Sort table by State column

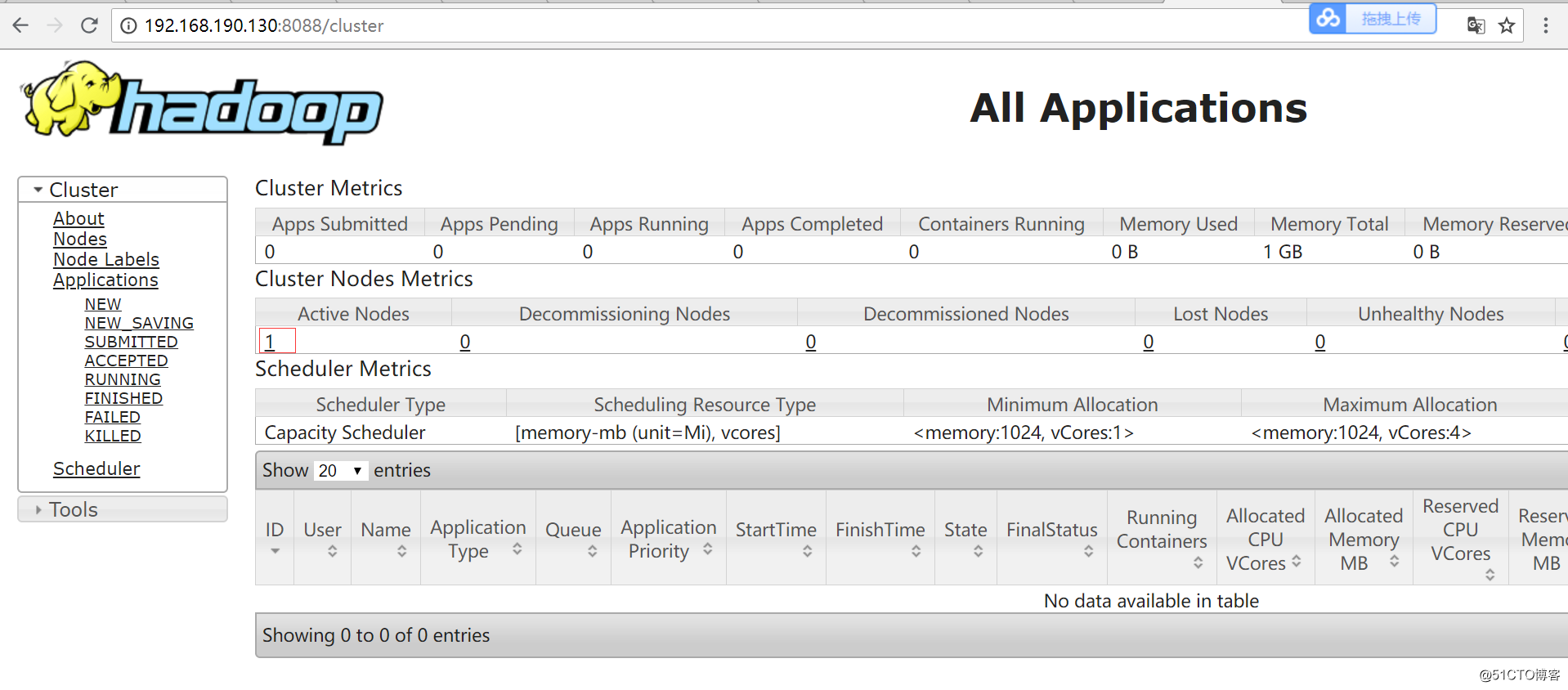point(965,538)
